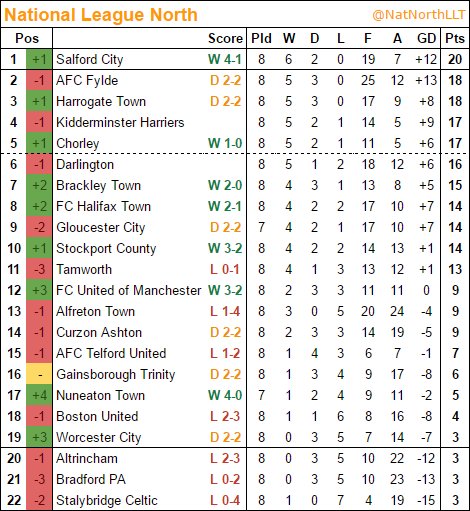Image resolution: width=470 pixels, height=511 pixels.
Task: Click the W 4-1 score for Salford
Action: [225, 60]
